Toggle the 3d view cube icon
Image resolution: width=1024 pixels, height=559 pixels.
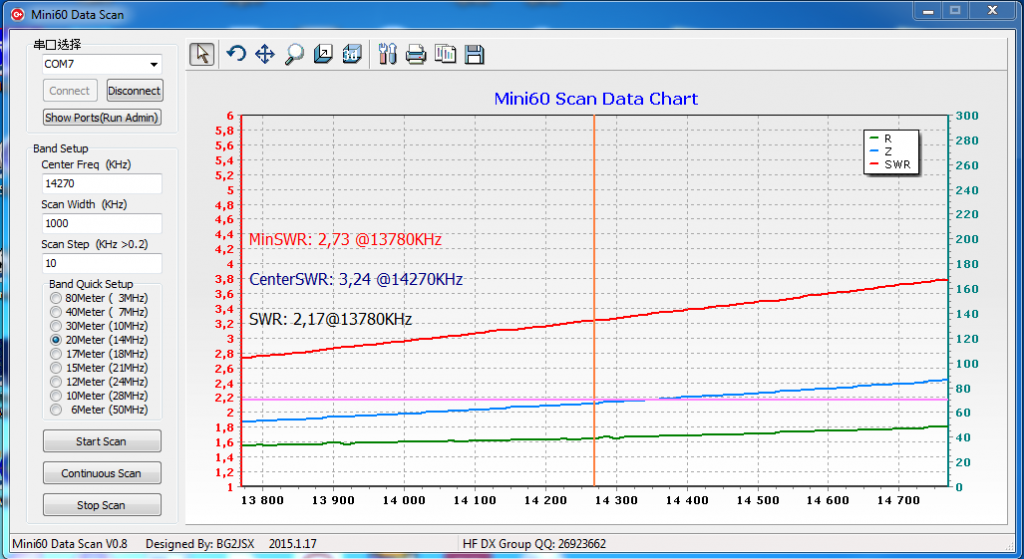pos(352,54)
